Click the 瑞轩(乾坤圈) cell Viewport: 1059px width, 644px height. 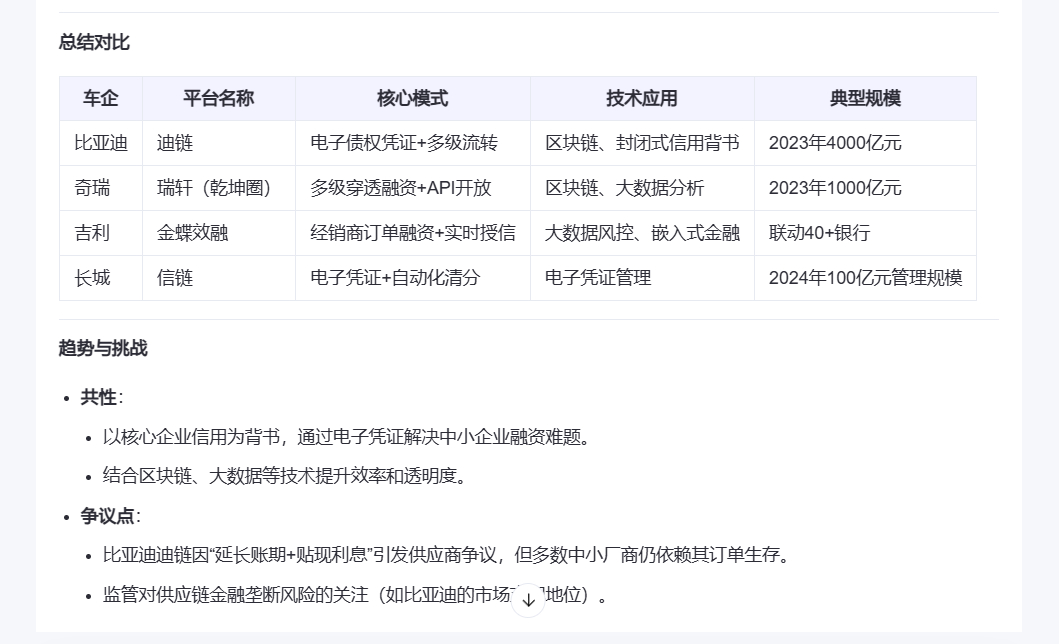219,188
